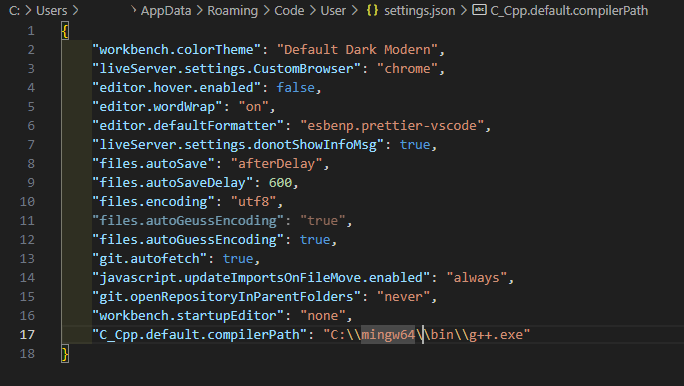Click the string symbol icon before C_Cpp.default.compilerPath
The width and height of the screenshot is (684, 386).
tap(479, 10)
